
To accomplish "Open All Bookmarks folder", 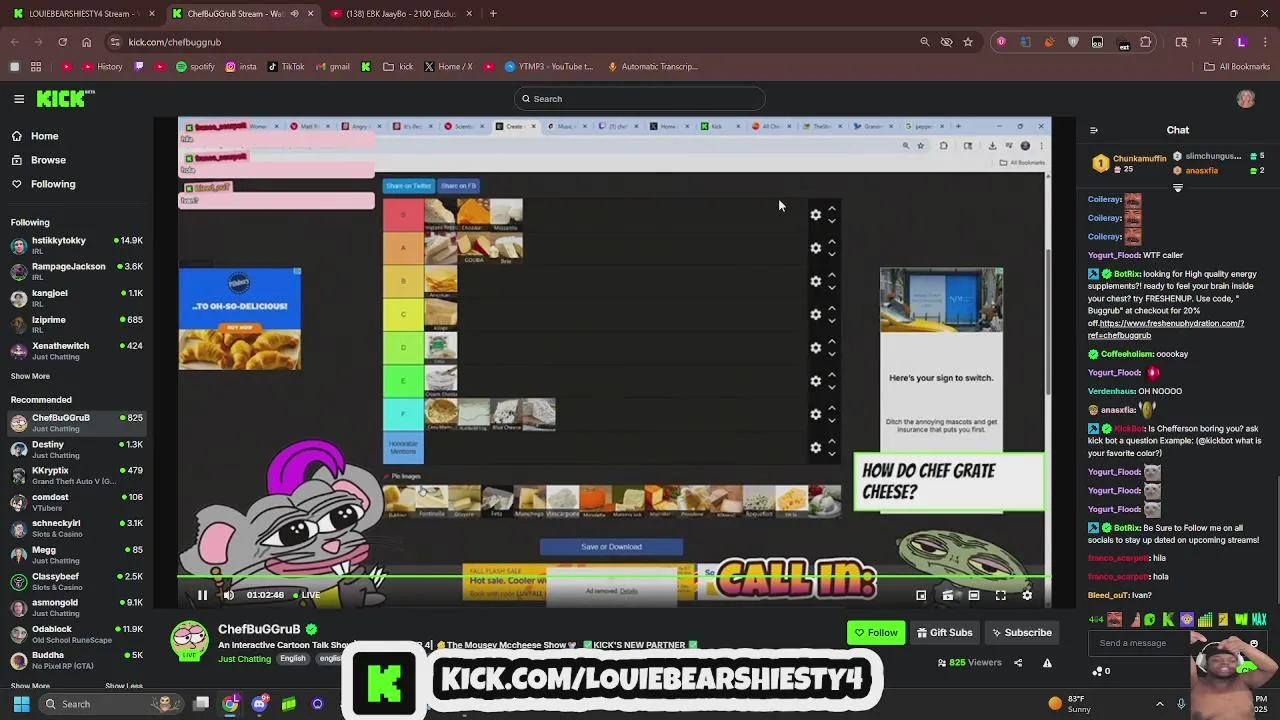I will tap(1237, 67).
